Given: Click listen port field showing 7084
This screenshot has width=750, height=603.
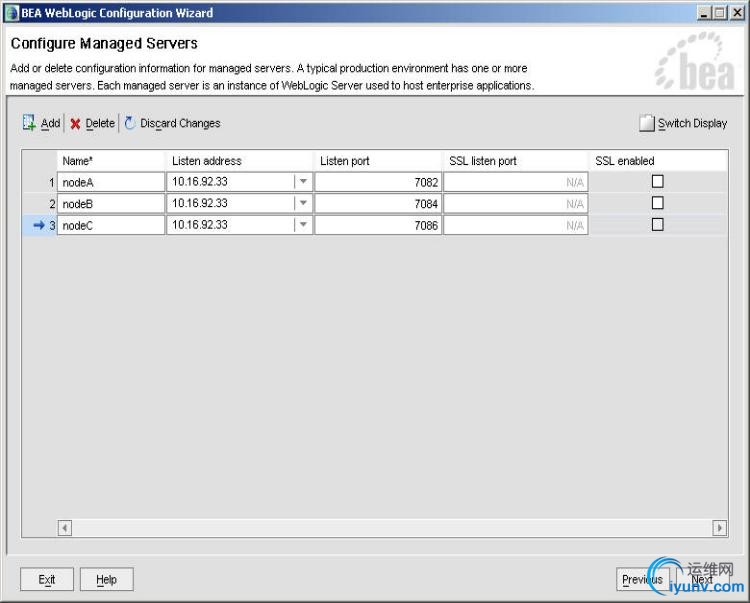Looking at the screenshot, I should [378, 203].
